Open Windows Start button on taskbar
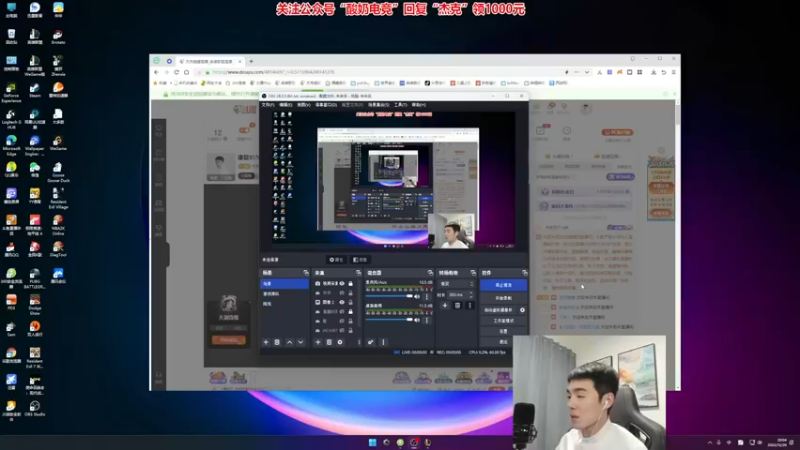The height and width of the screenshot is (450, 800). [x=372, y=442]
